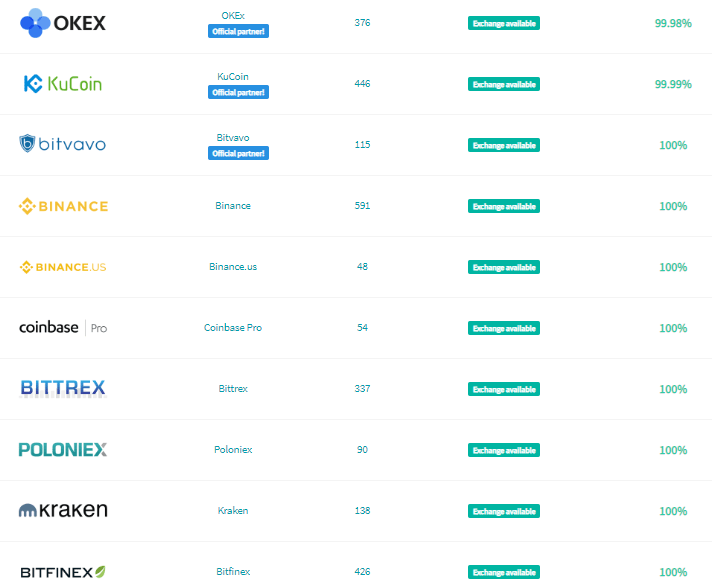Open the Kraken logo
Screen dimensions: 712x586
tap(63, 510)
